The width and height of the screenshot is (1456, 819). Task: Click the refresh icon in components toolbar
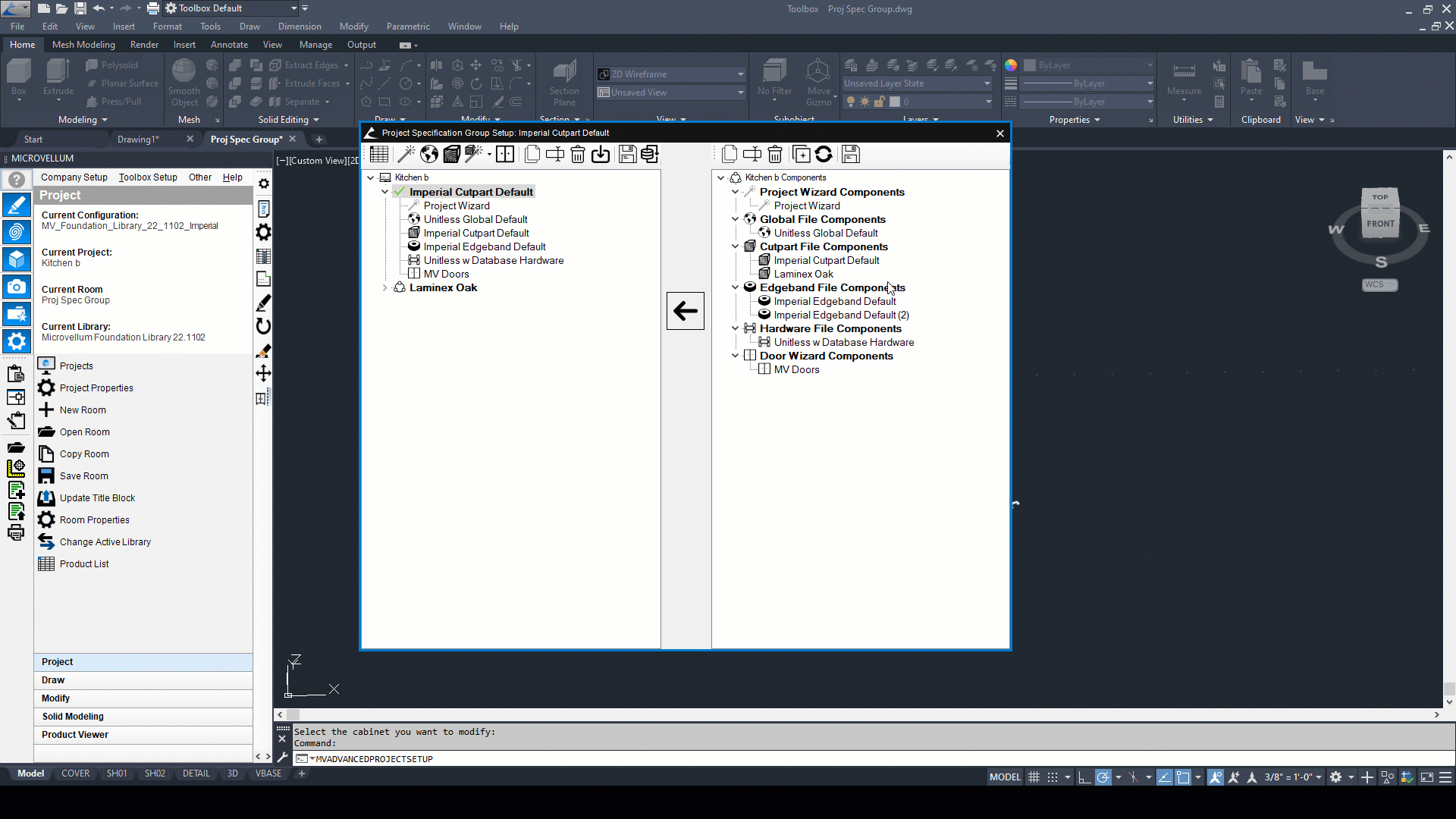pyautogui.click(x=824, y=155)
